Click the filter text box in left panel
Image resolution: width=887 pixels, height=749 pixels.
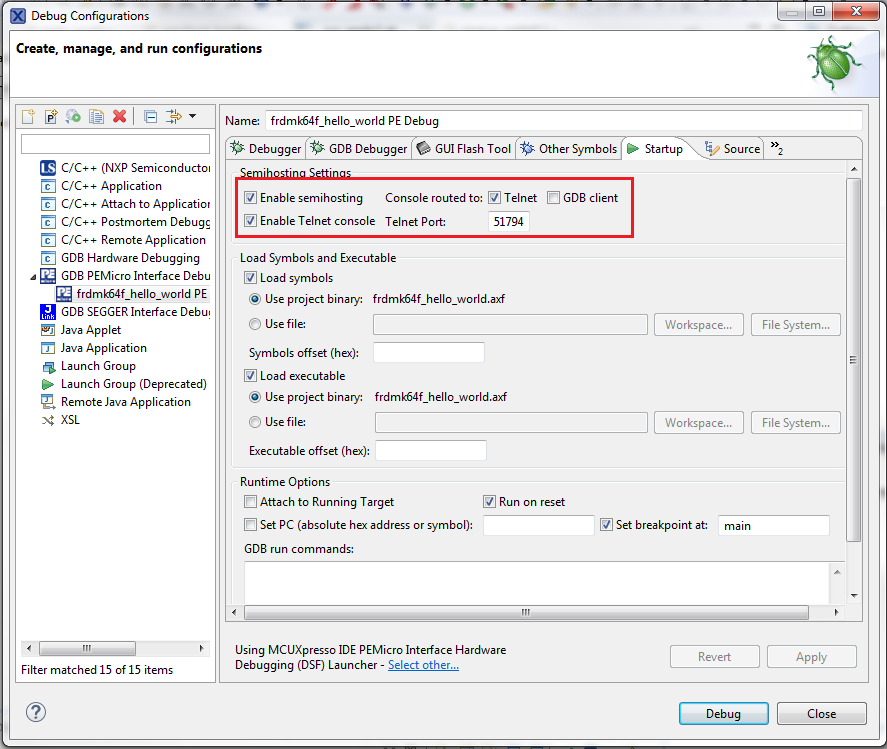click(x=115, y=144)
